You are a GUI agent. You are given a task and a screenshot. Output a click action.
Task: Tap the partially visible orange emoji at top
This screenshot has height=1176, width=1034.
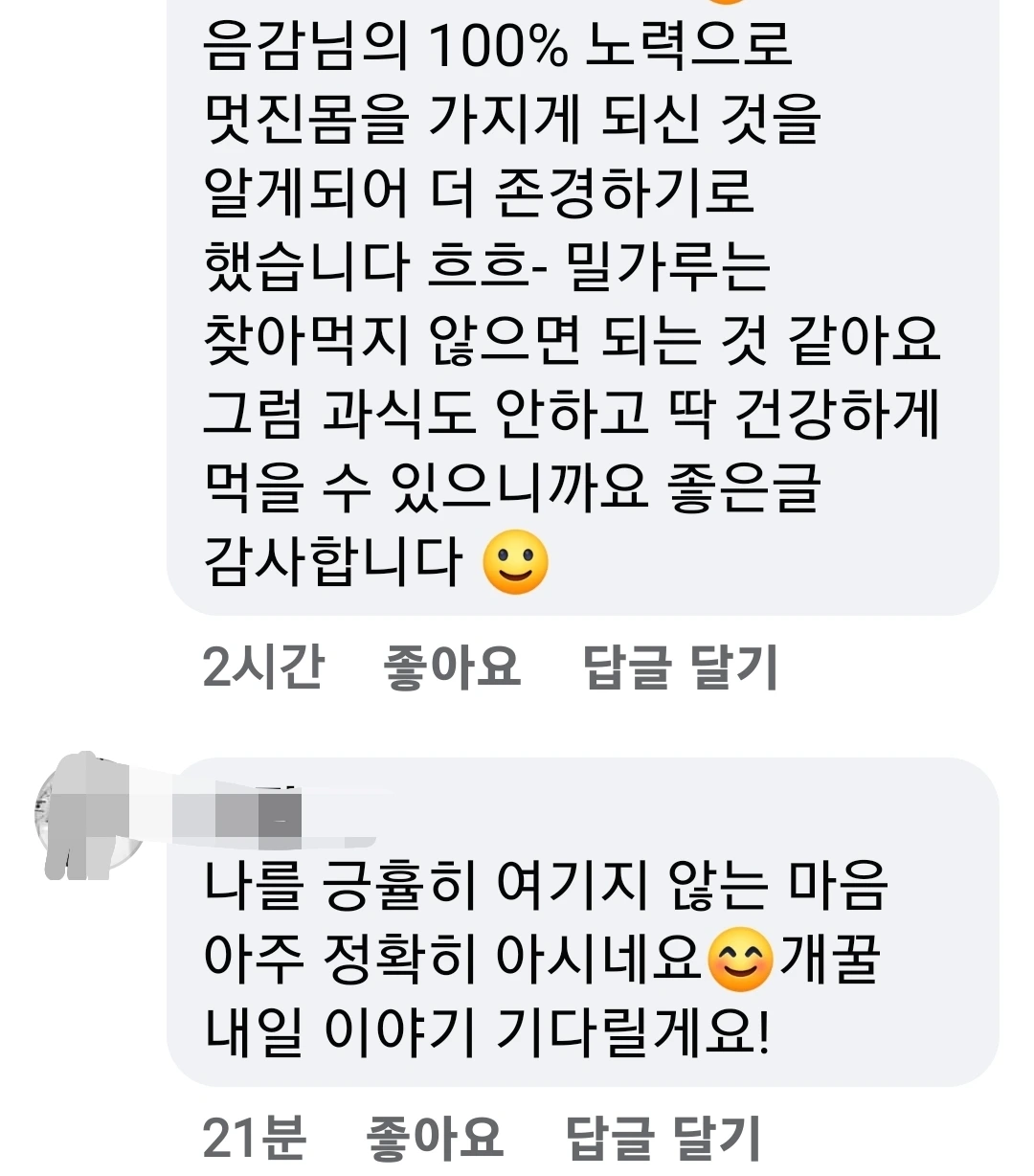point(730,3)
